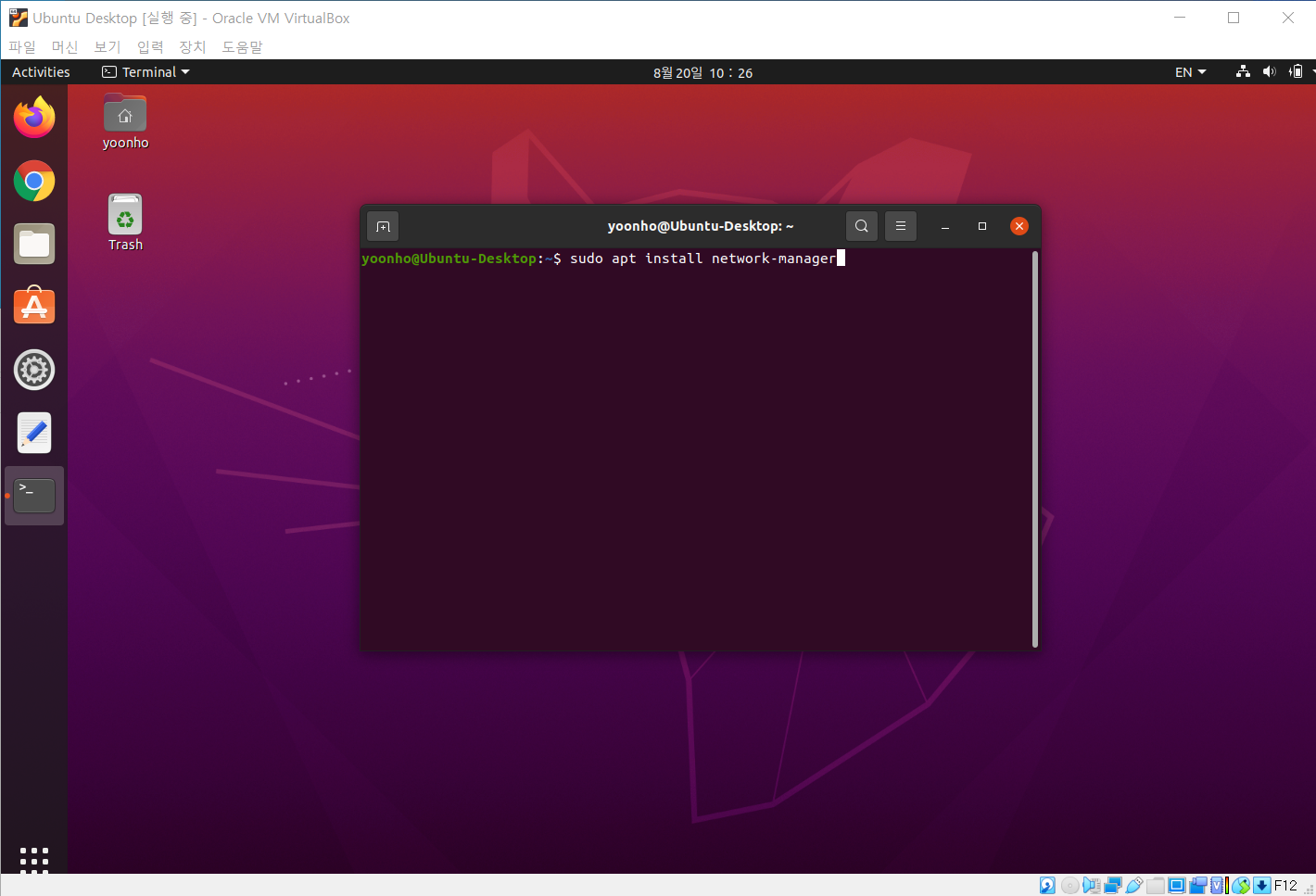
Task: Open Firefox from the Ubuntu dock
Action: [34, 118]
